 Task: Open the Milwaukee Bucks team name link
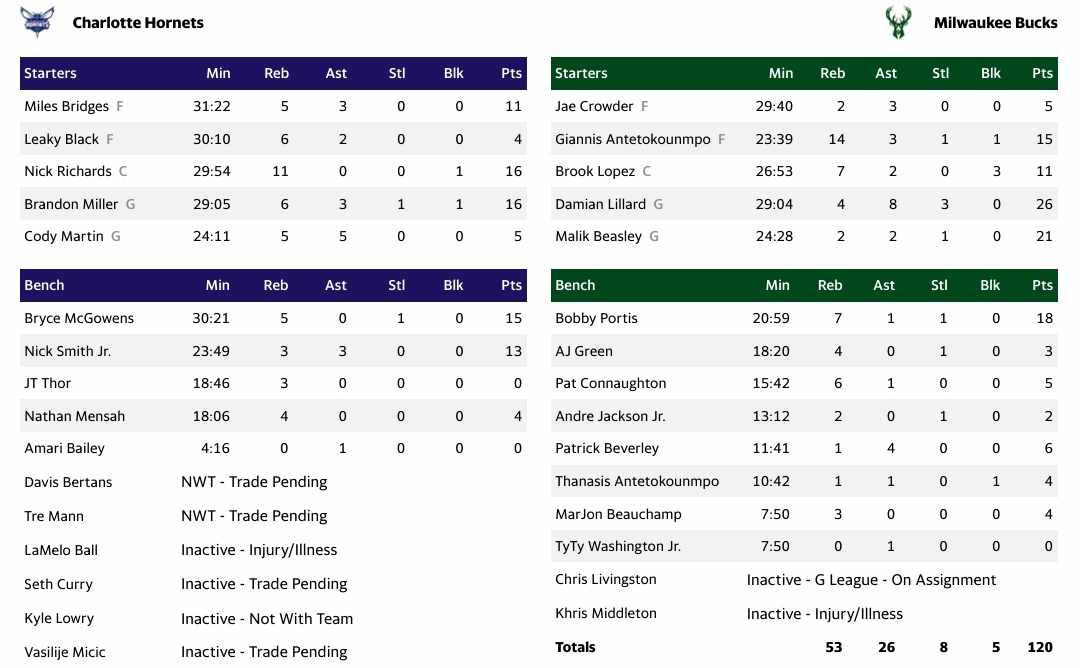[995, 22]
